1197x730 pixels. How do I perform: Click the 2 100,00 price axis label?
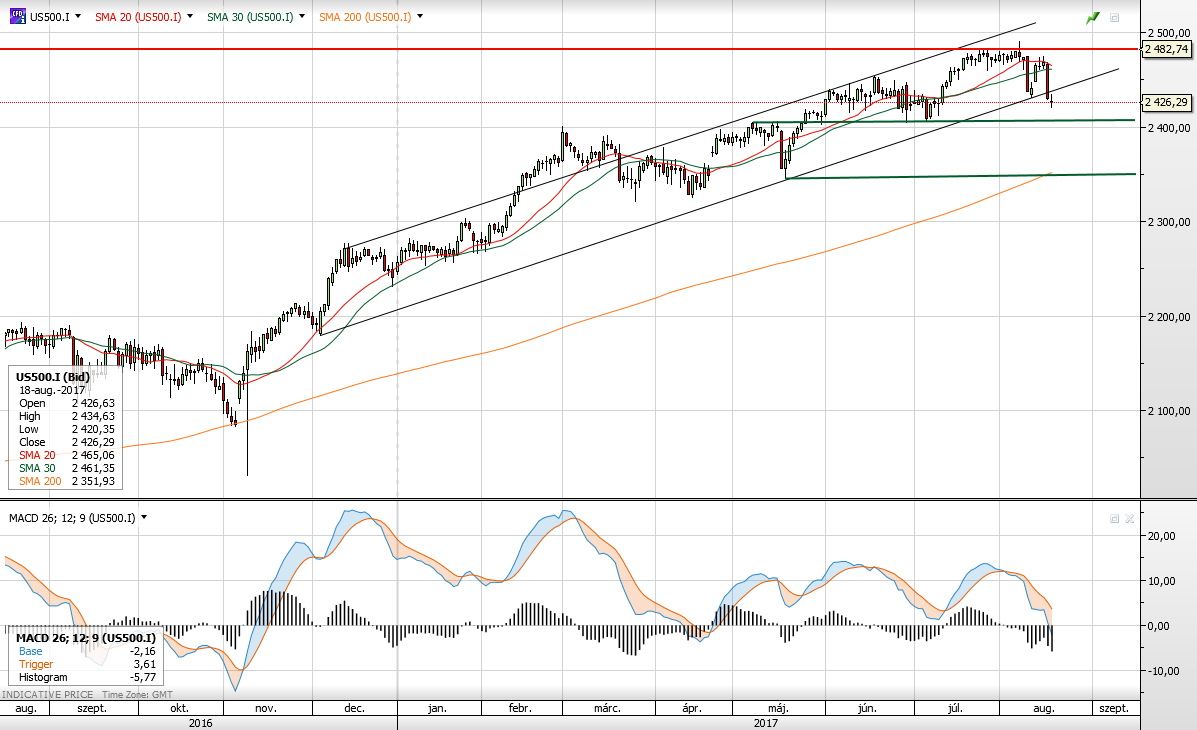(x=1169, y=411)
